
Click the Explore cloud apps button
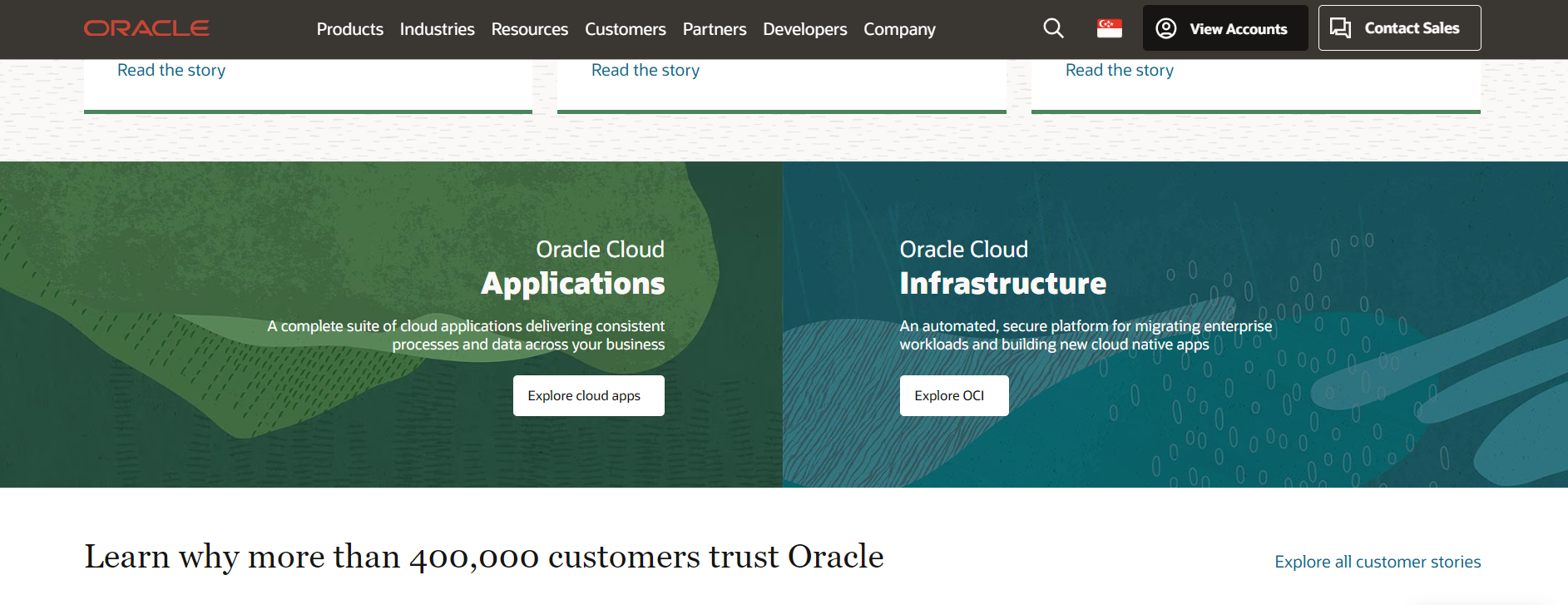[x=589, y=395]
